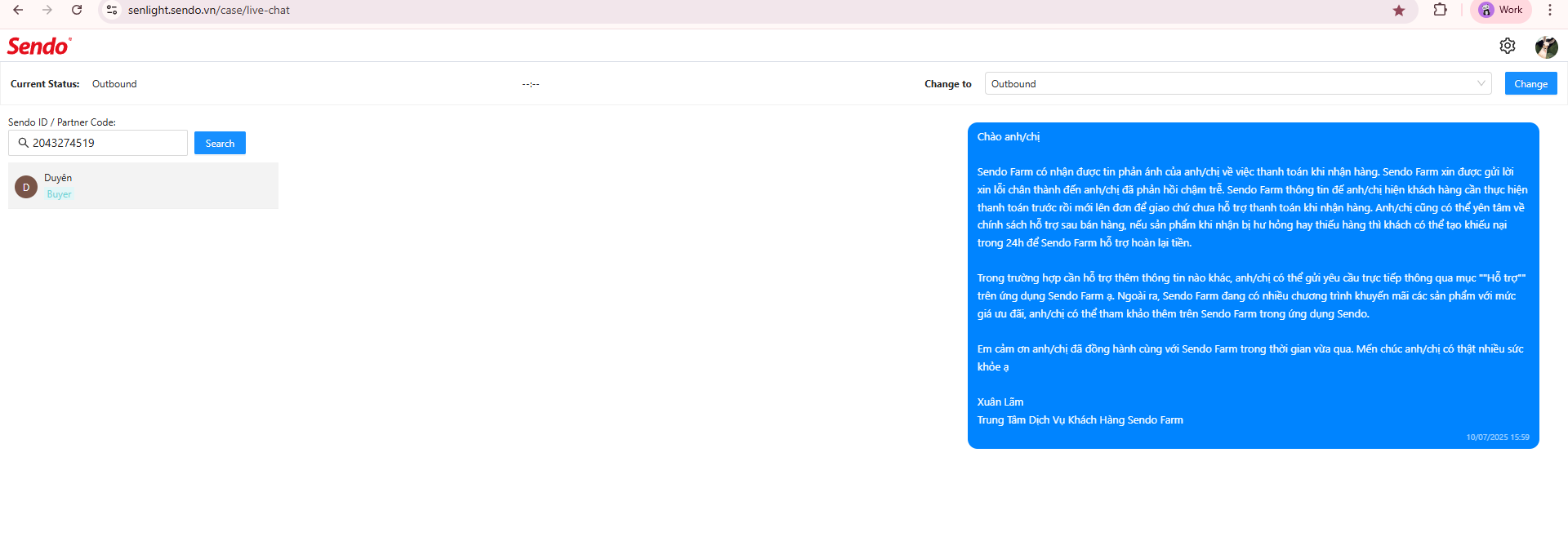The image size is (1568, 537).
Task: Click the Current Status Outbound text
Action: [x=114, y=84]
